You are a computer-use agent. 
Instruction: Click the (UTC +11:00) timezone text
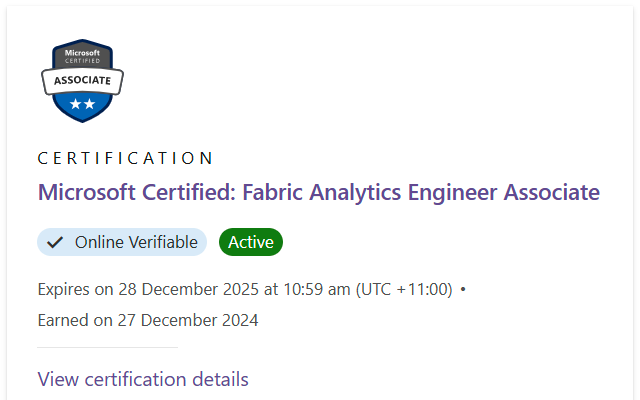click(404, 289)
